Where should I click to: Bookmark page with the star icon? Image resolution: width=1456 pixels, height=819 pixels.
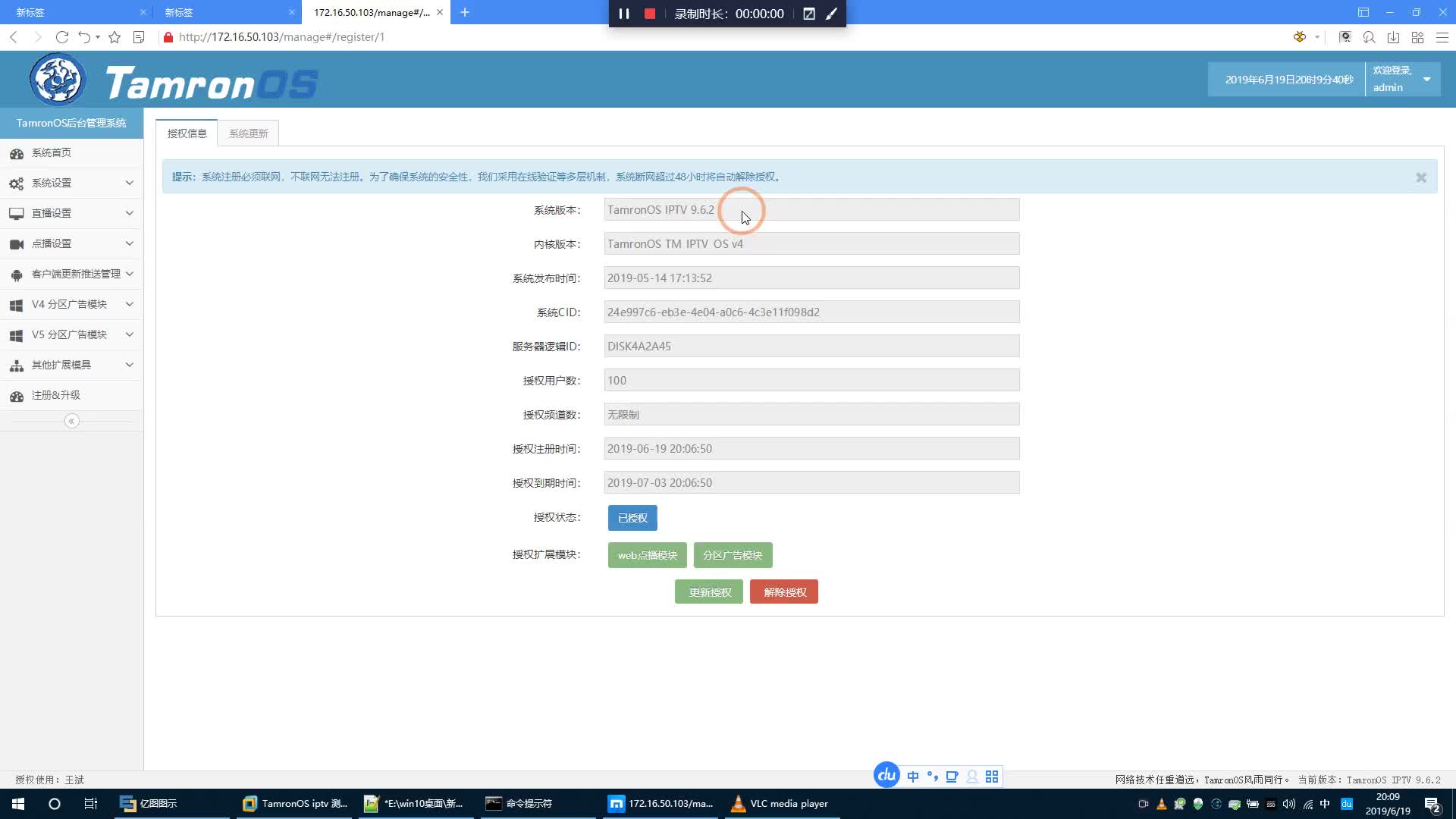[115, 36]
